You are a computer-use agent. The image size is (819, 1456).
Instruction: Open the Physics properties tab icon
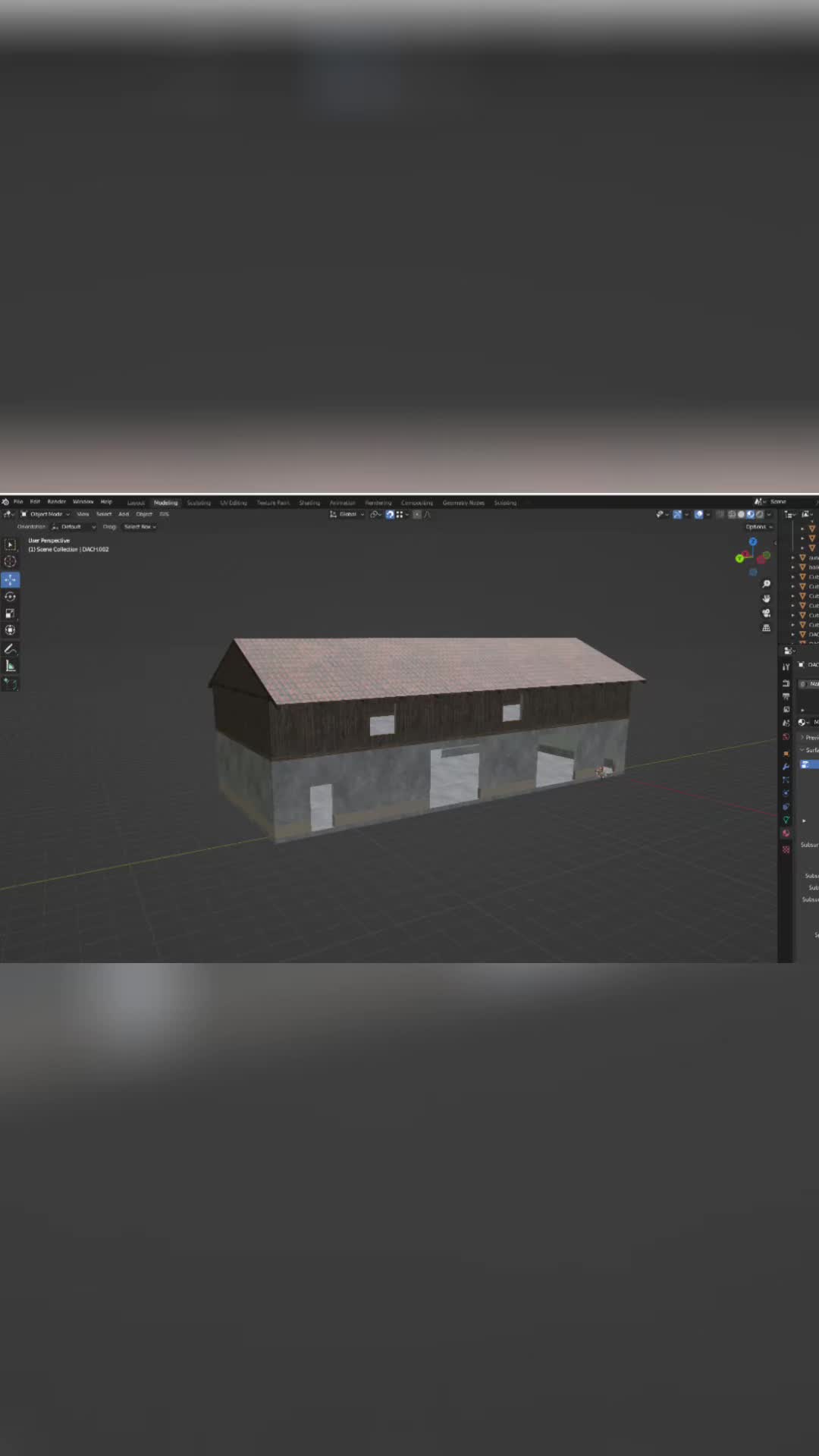pos(786,793)
